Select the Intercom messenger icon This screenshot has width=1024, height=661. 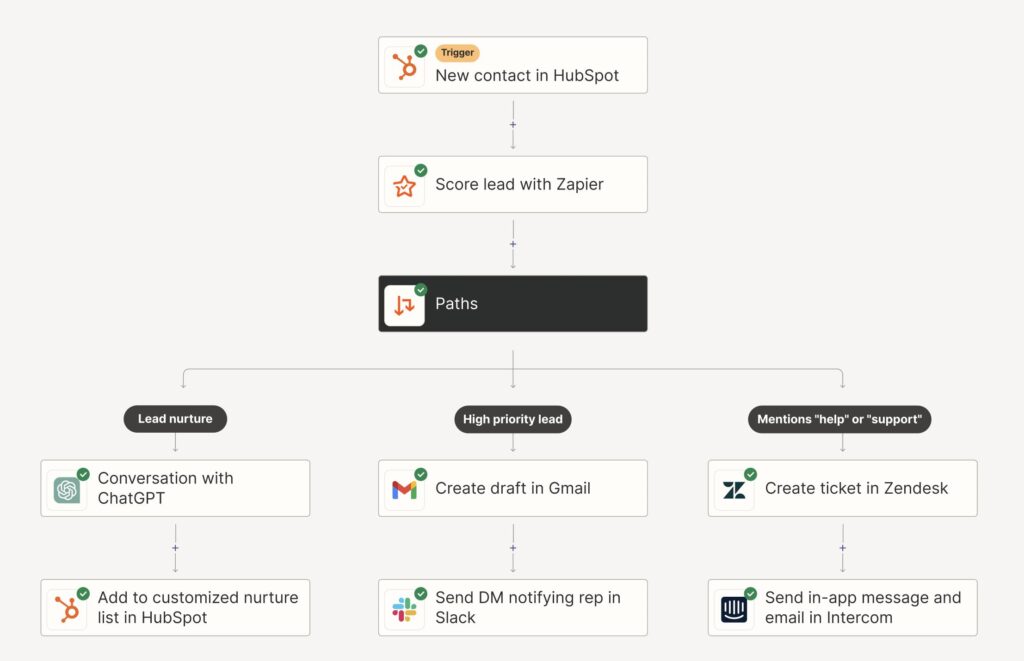(x=733, y=607)
